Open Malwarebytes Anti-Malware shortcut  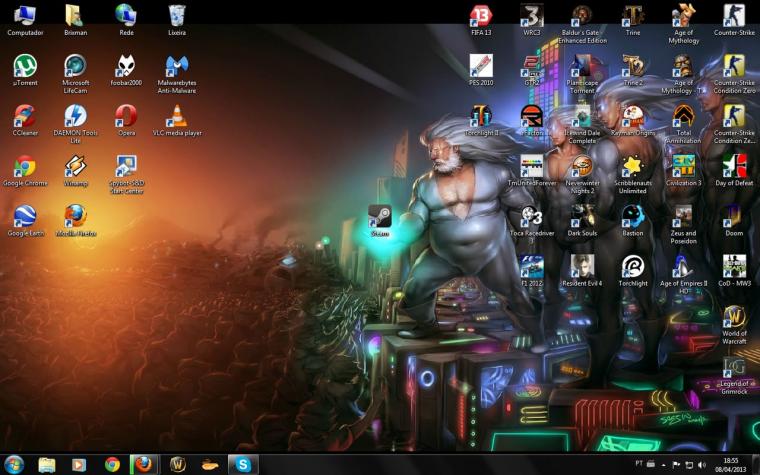tap(177, 74)
